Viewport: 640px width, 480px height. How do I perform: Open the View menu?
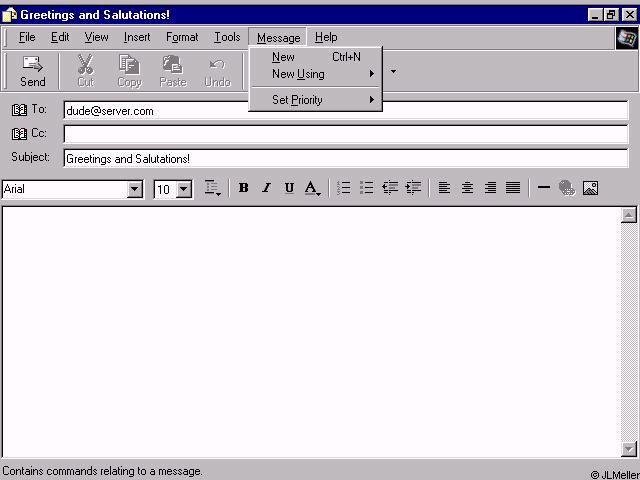[x=96, y=37]
